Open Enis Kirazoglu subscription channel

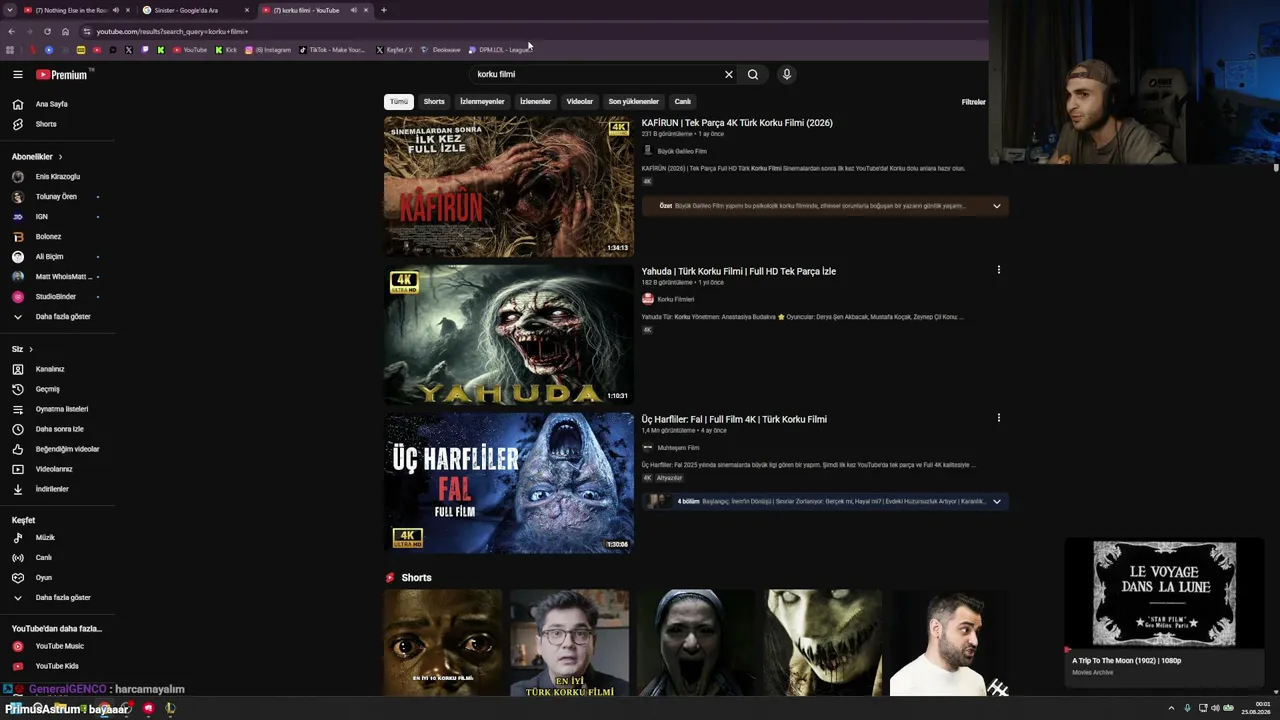[57, 177]
